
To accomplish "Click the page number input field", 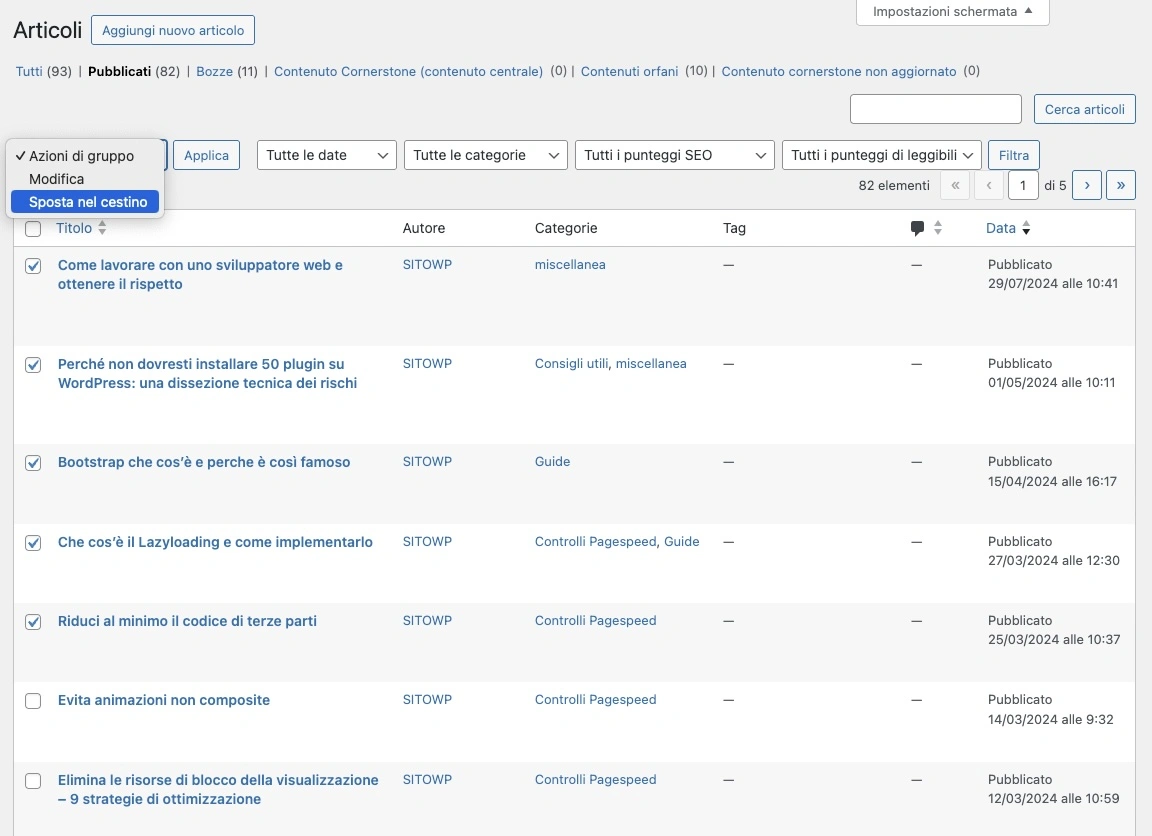I will click(x=1023, y=185).
